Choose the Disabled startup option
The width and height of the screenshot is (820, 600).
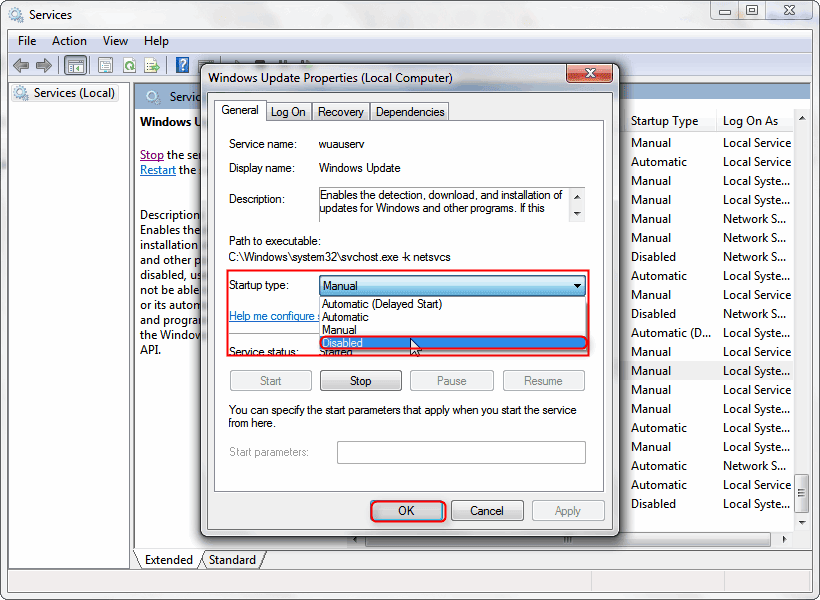pos(452,343)
